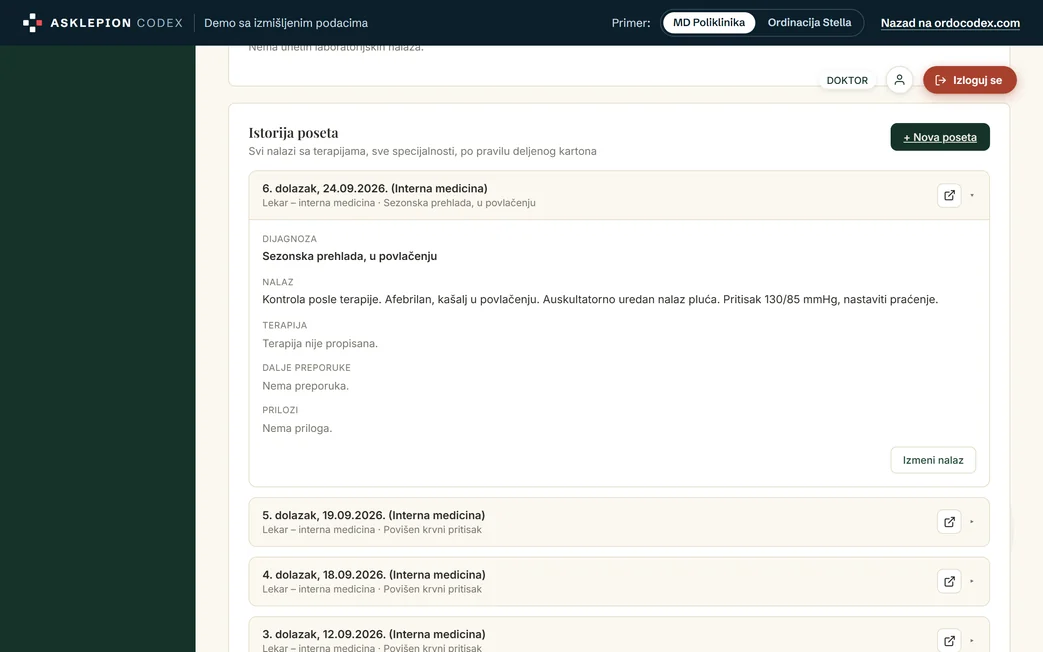
Task: Click the ASKLEPION CODEX brand name
Action: coord(116,23)
